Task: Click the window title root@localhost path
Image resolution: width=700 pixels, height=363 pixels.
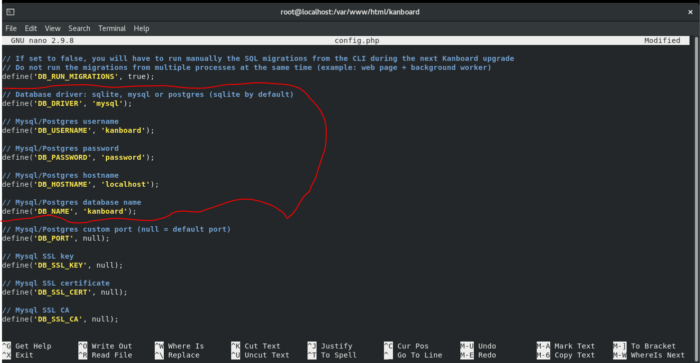Action: (350, 12)
